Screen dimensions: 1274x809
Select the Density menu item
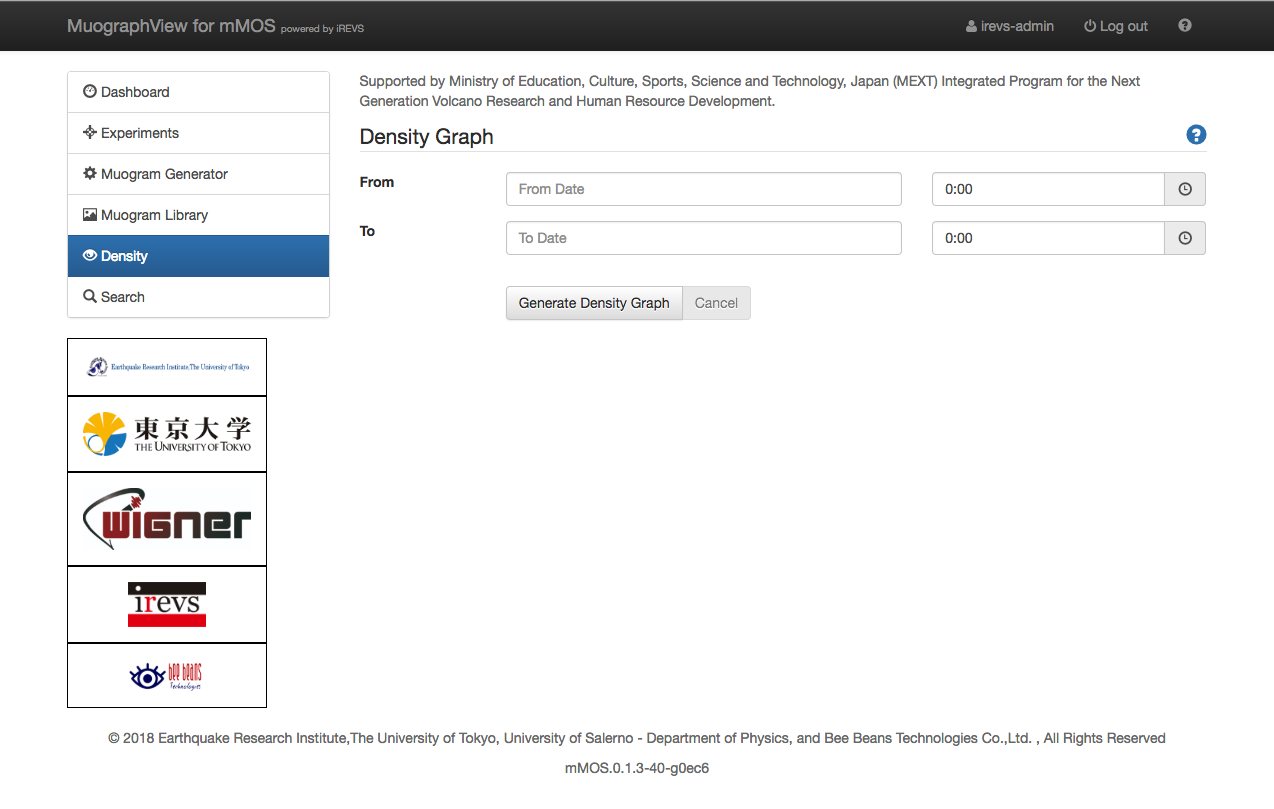pos(124,256)
